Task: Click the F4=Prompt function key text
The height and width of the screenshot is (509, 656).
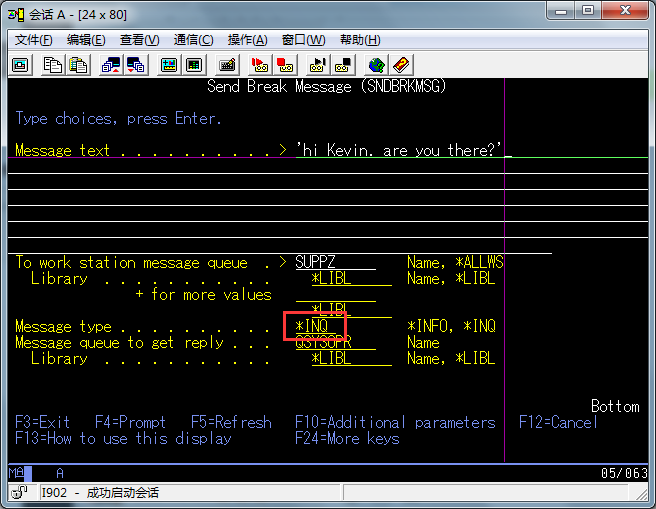Action: click(x=130, y=422)
